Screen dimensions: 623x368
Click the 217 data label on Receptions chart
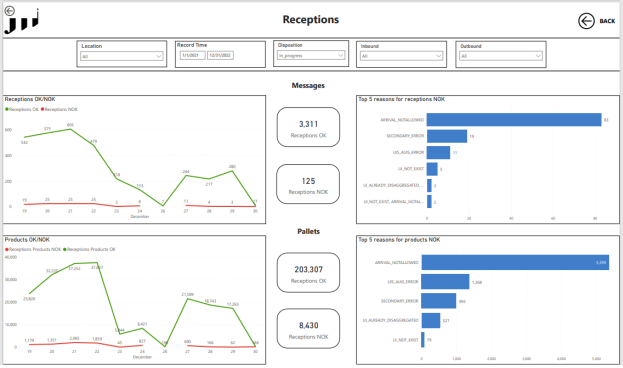pos(209,184)
